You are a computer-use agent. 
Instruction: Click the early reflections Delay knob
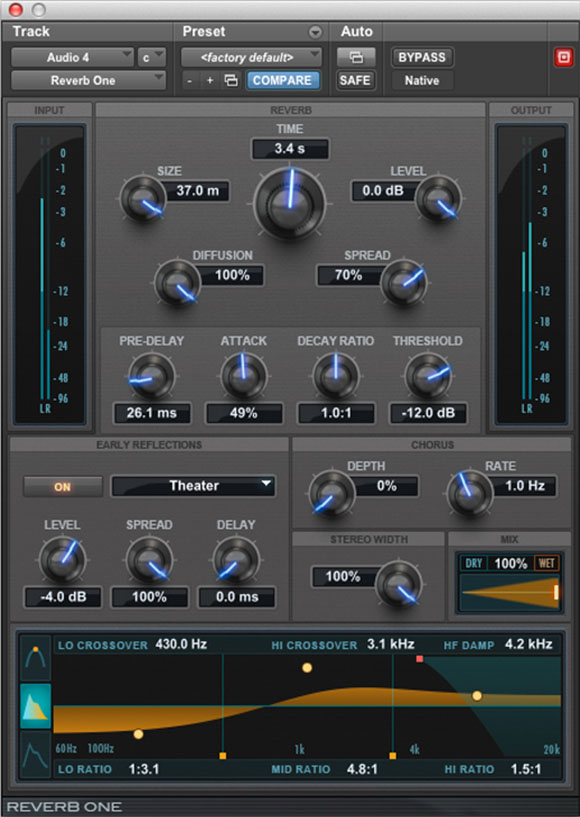pos(236,560)
